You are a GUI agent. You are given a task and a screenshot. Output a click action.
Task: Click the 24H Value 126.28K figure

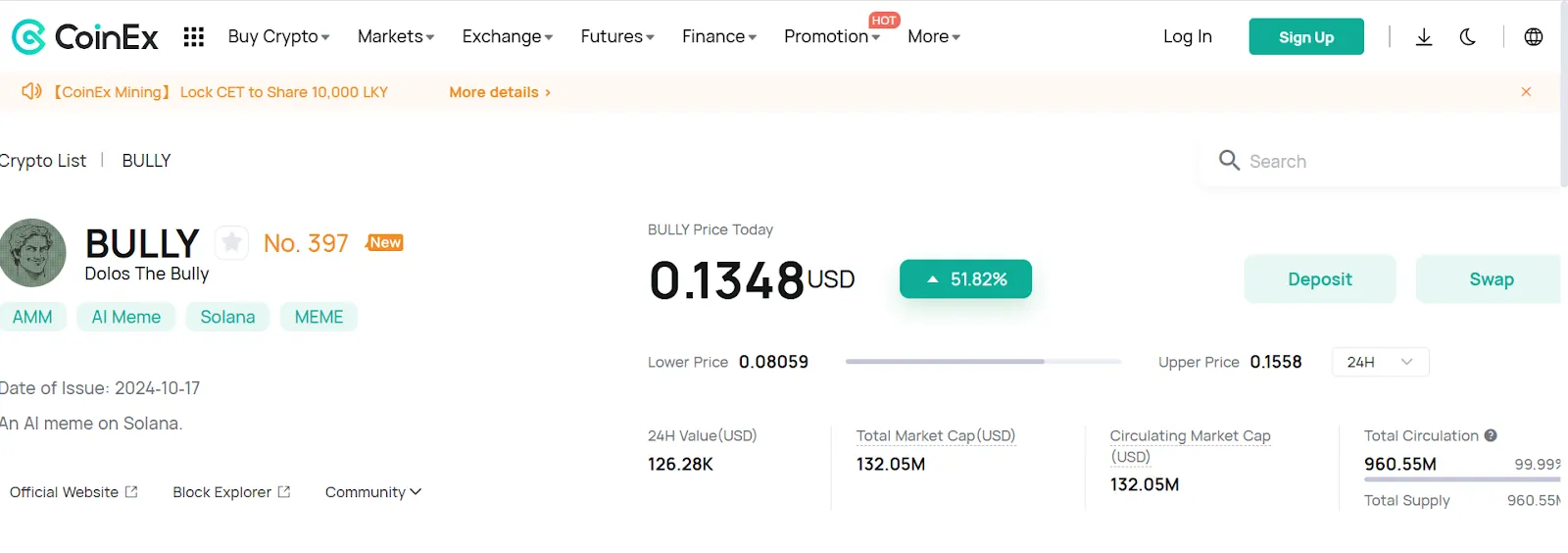coord(680,464)
